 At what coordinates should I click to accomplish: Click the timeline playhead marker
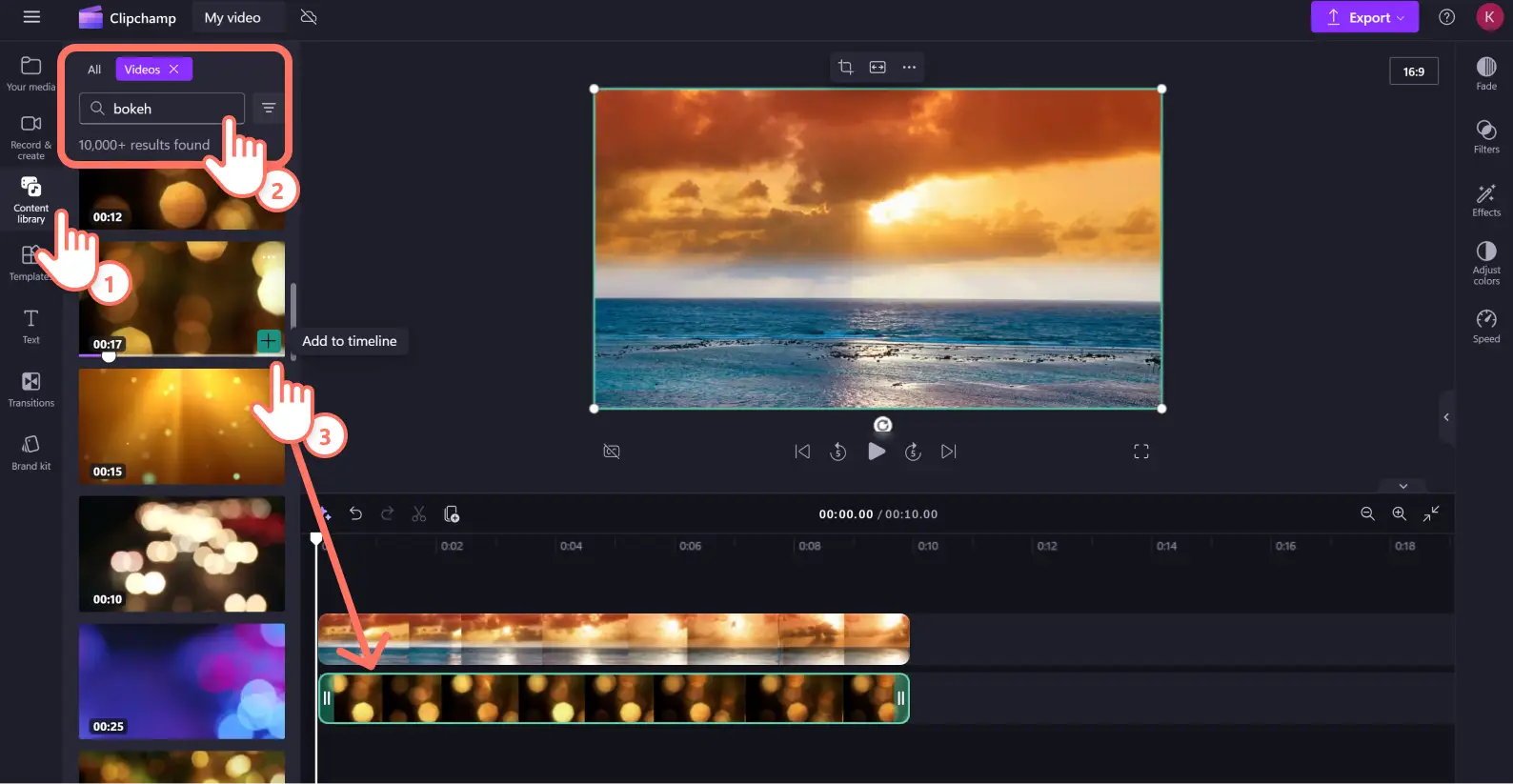316,539
